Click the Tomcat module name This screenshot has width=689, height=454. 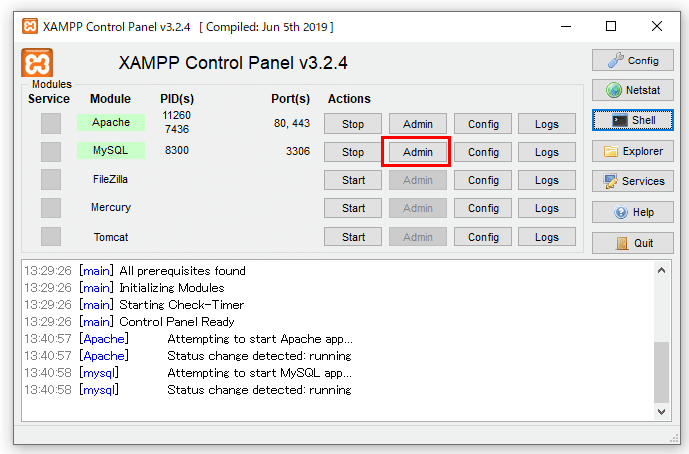(111, 237)
